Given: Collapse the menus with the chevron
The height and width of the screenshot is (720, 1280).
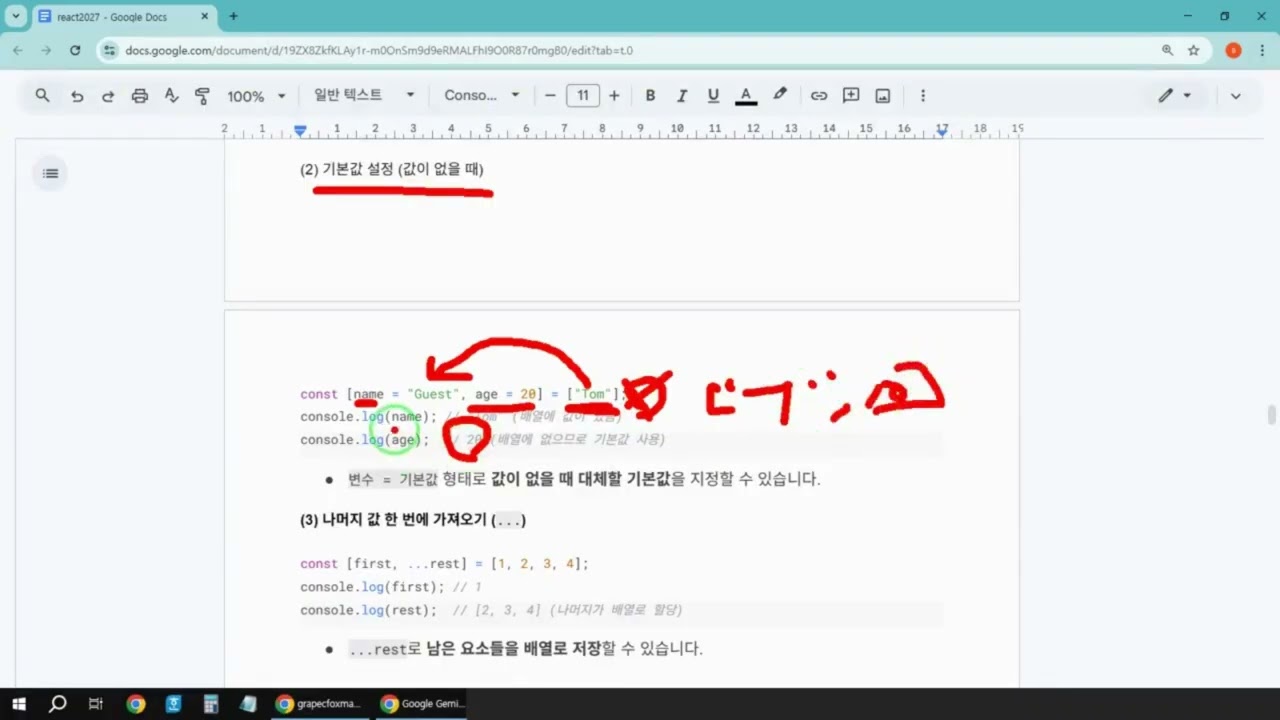Looking at the screenshot, I should pyautogui.click(x=1235, y=96).
